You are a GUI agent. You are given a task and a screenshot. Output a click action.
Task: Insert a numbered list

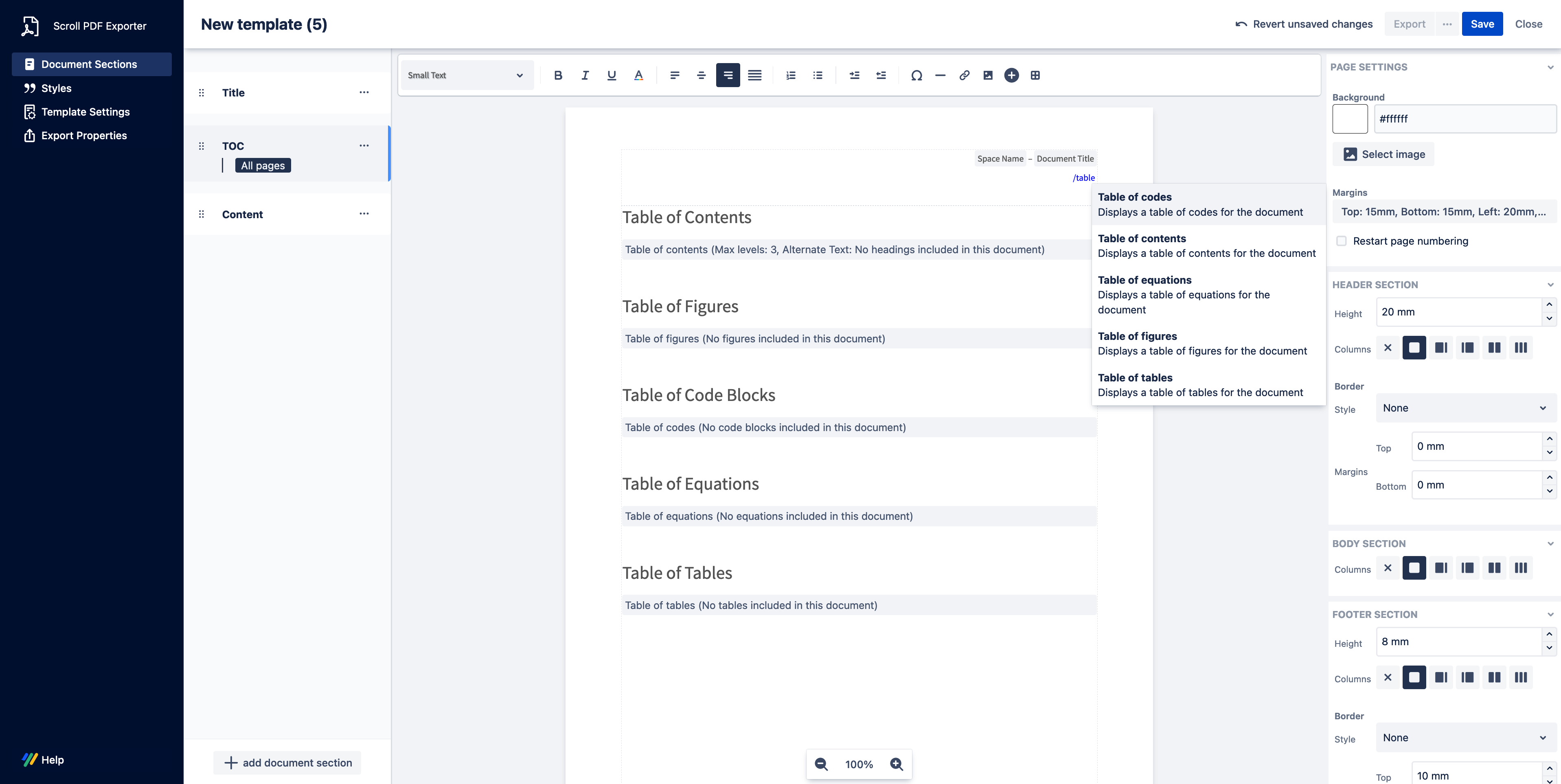(x=791, y=75)
